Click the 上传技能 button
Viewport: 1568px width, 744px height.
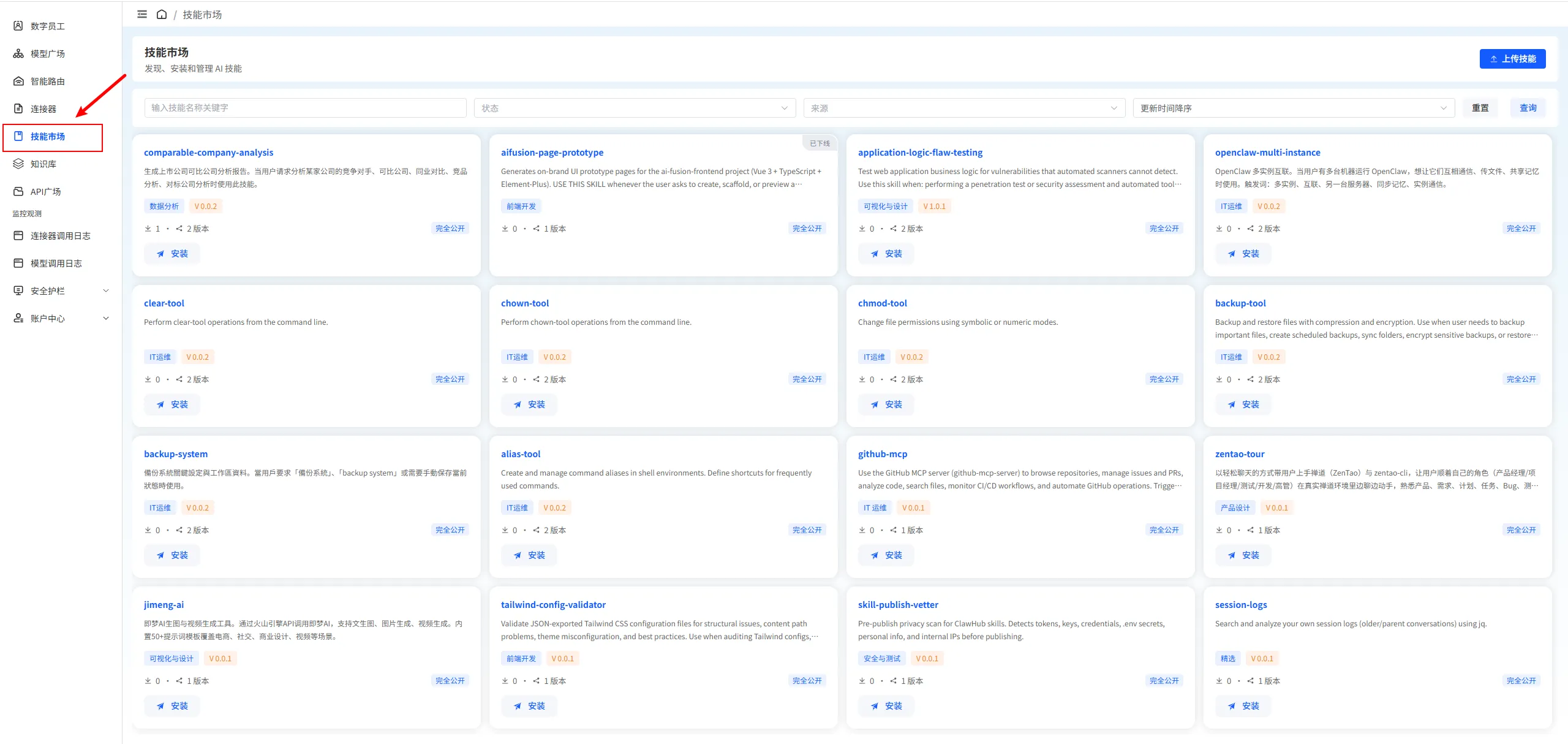[1512, 59]
